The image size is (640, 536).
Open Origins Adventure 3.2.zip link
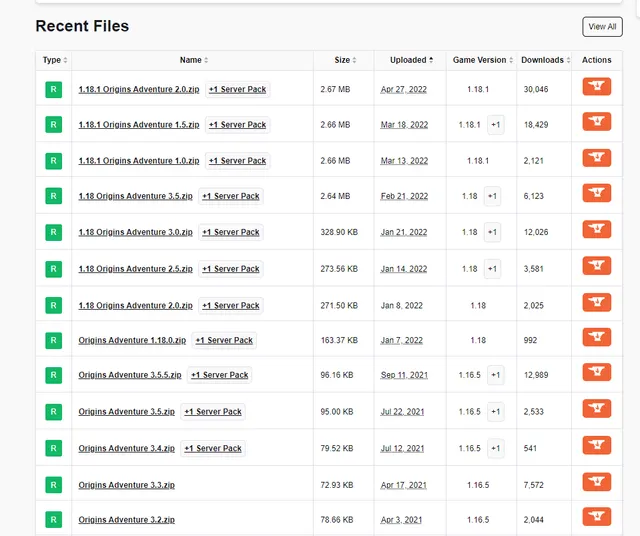127,520
